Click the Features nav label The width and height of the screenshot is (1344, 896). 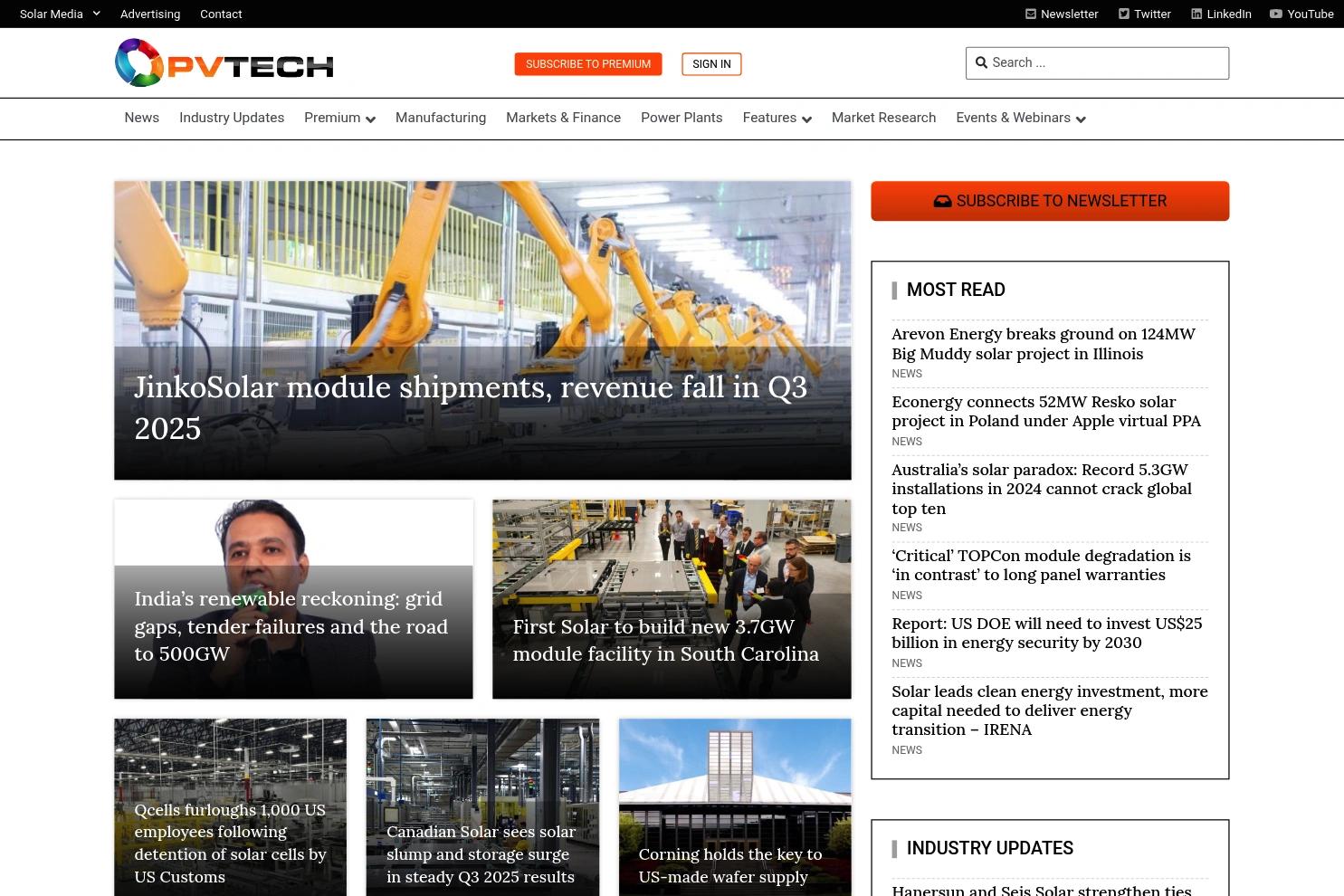[769, 118]
